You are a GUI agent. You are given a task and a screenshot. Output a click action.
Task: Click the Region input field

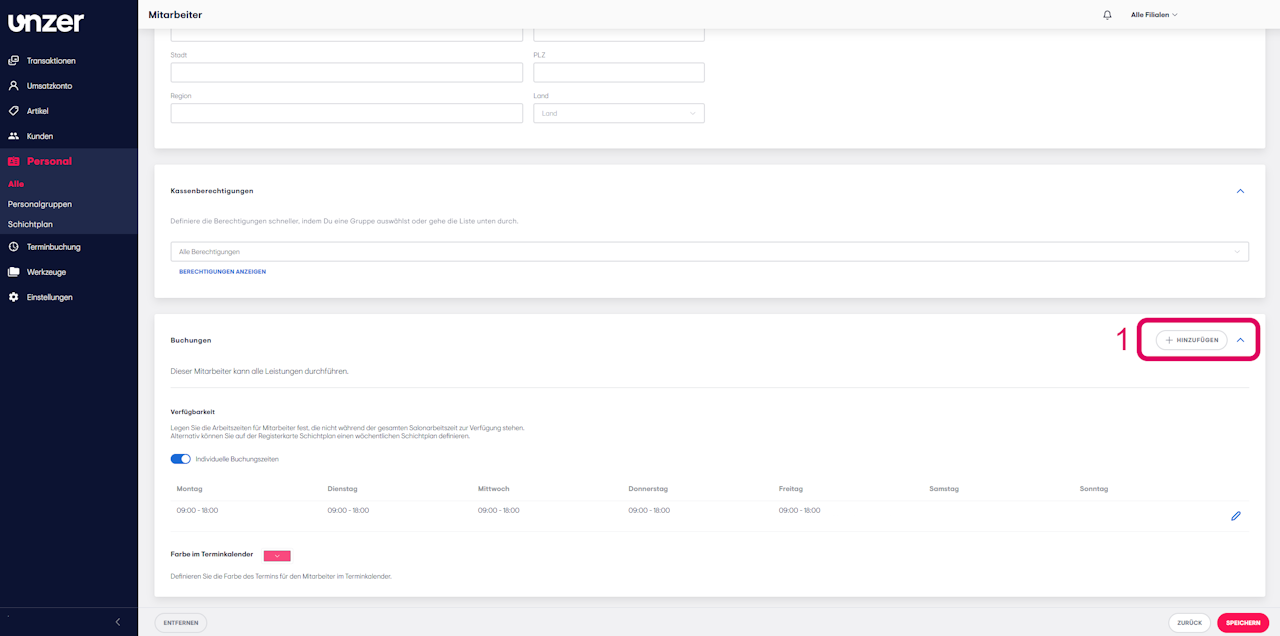347,113
